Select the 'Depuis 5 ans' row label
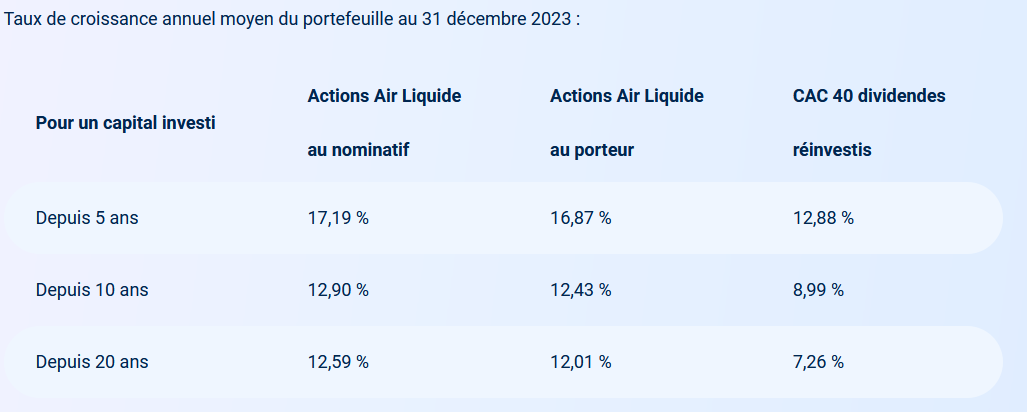 pyautogui.click(x=87, y=218)
